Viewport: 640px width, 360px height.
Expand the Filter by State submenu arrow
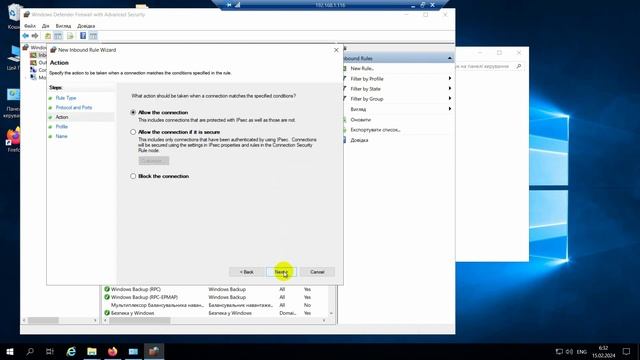[x=449, y=89]
